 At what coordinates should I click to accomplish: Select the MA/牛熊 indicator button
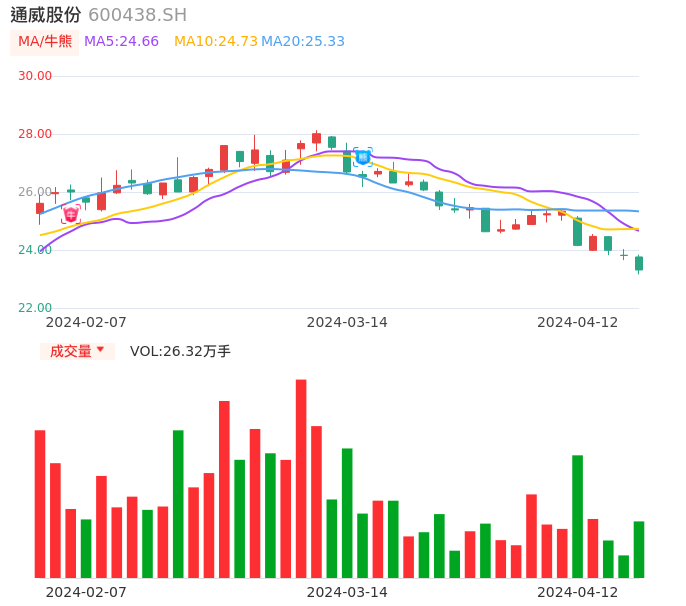pyautogui.click(x=45, y=42)
